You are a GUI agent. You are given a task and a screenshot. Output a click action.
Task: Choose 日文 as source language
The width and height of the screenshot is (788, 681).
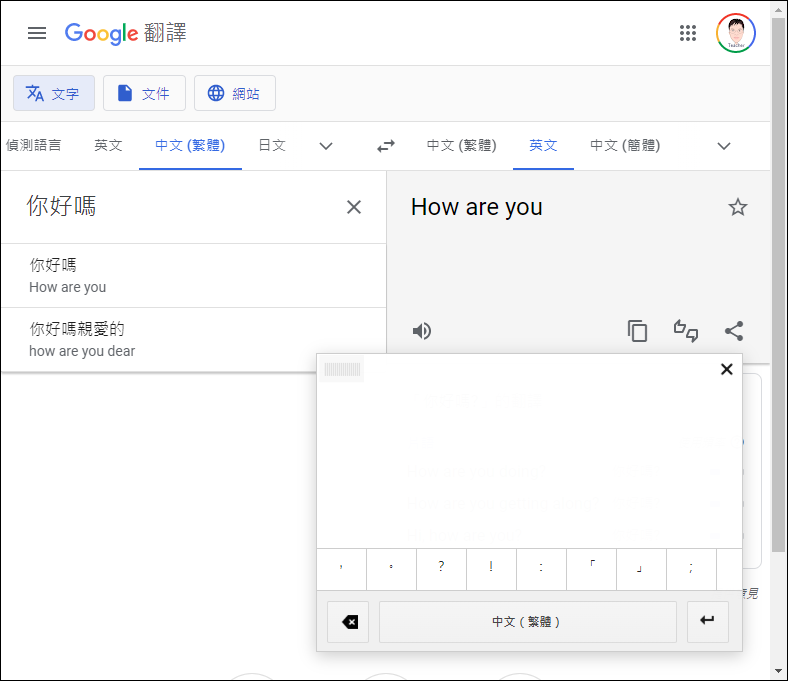(x=272, y=146)
